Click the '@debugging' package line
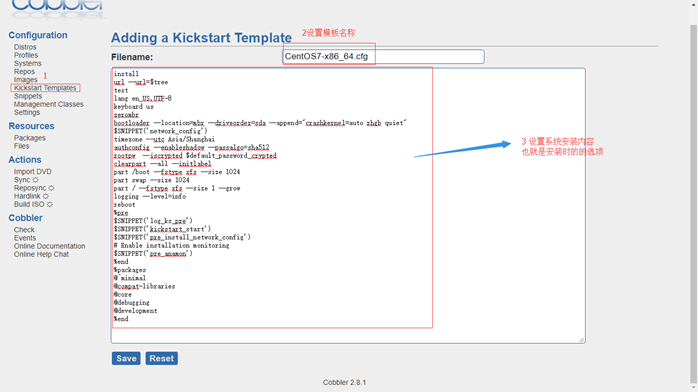Image resolution: width=698 pixels, height=392 pixels. (x=131, y=303)
